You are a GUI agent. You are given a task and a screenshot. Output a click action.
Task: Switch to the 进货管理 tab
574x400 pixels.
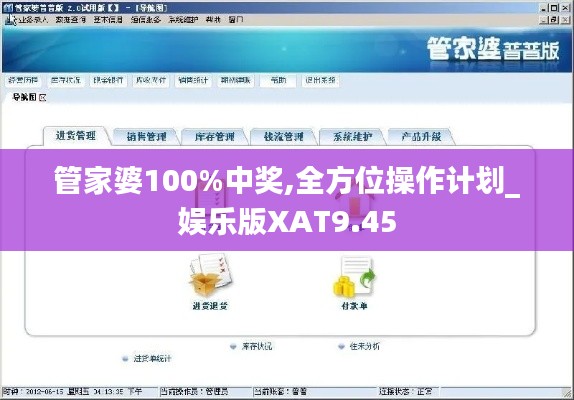(76, 136)
